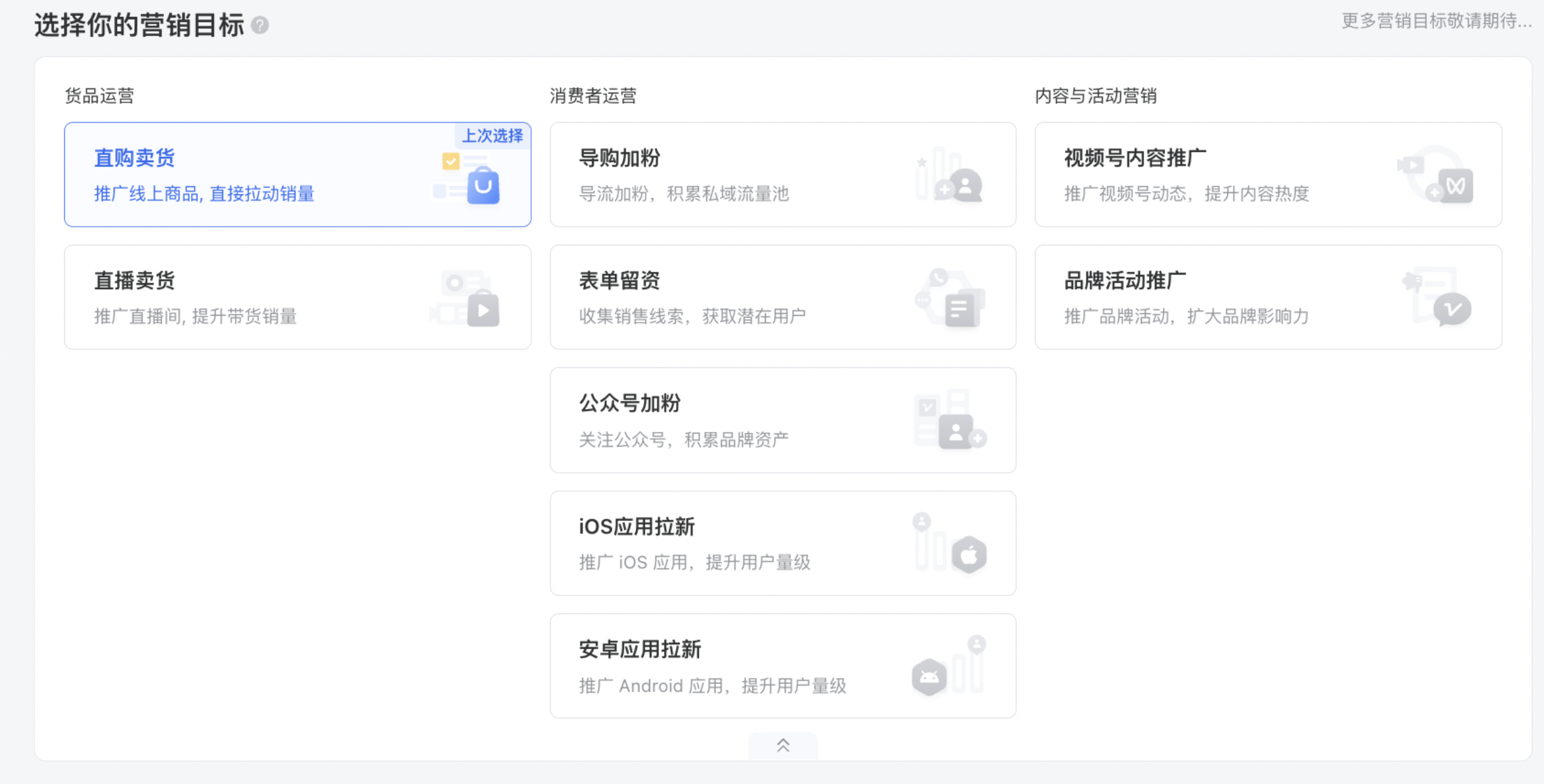1544x784 pixels.
Task: Collapse the marketing goals panel with the up chevron
Action: coord(783,746)
